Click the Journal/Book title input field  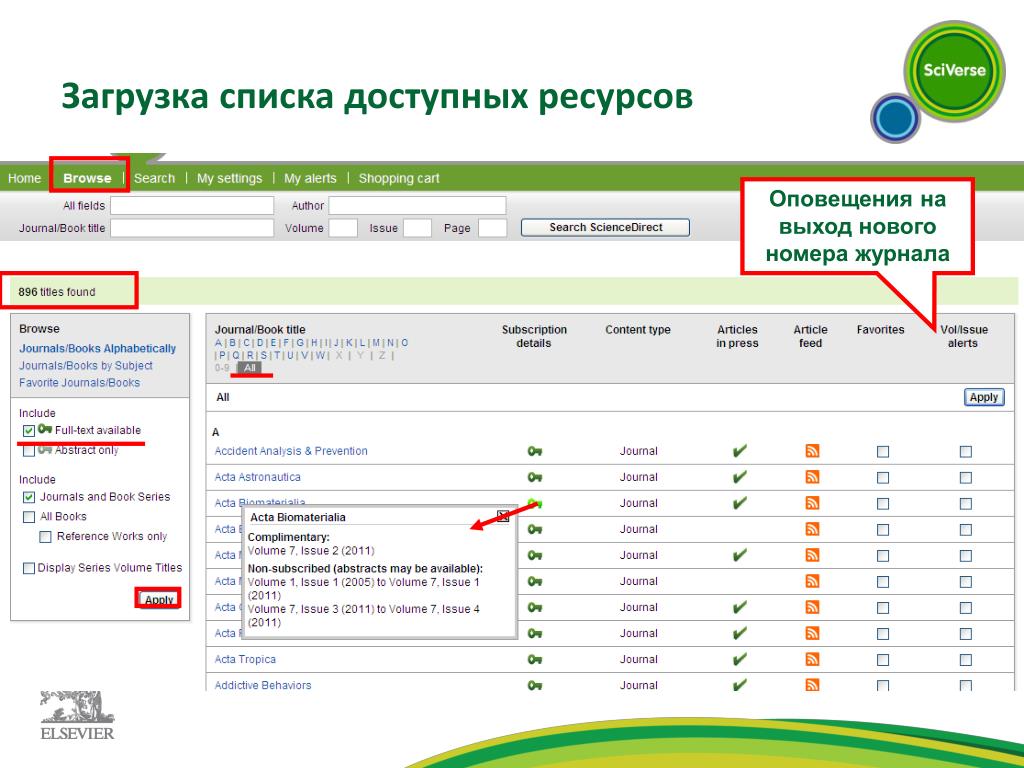[x=192, y=228]
